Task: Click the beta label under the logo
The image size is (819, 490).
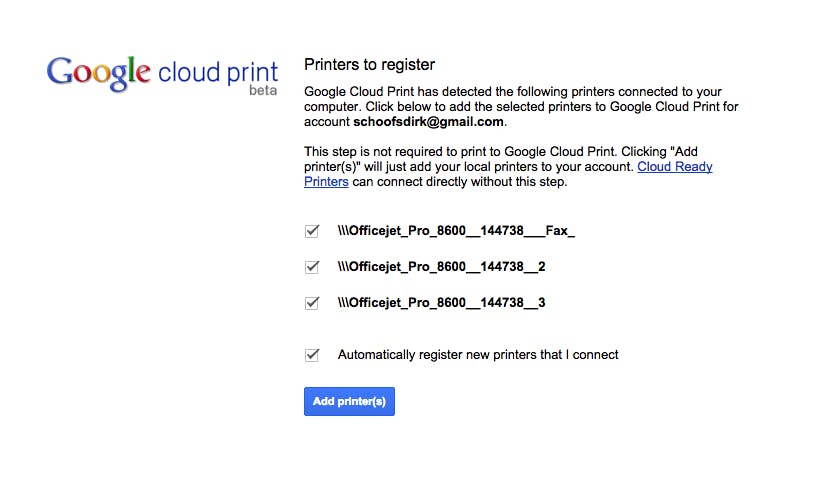Action: click(x=263, y=91)
